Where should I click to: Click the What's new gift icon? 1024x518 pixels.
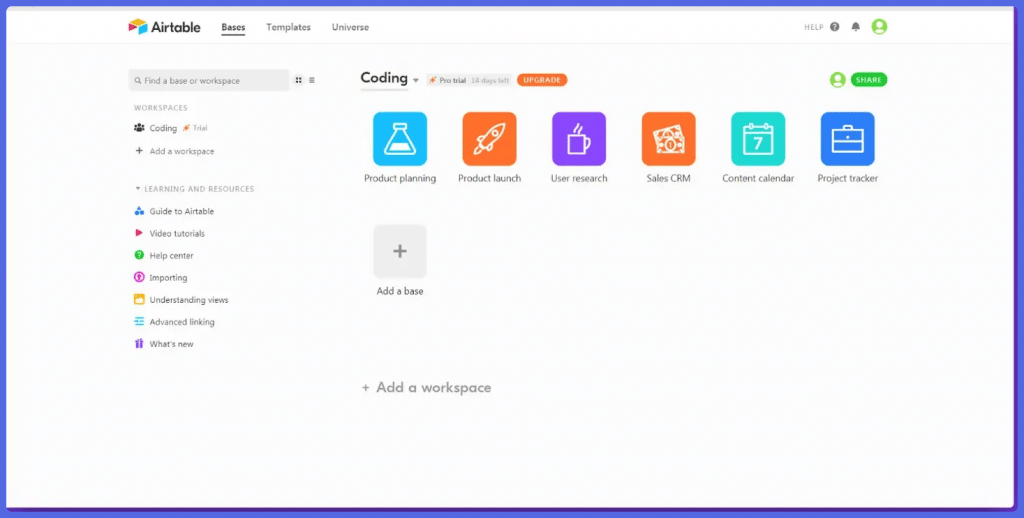point(138,344)
